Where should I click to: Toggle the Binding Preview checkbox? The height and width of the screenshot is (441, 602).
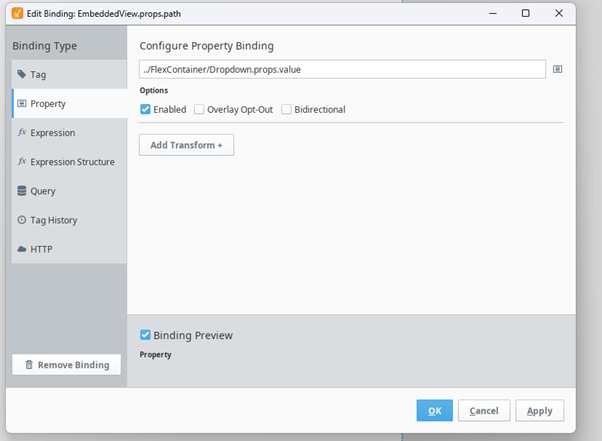(145, 335)
